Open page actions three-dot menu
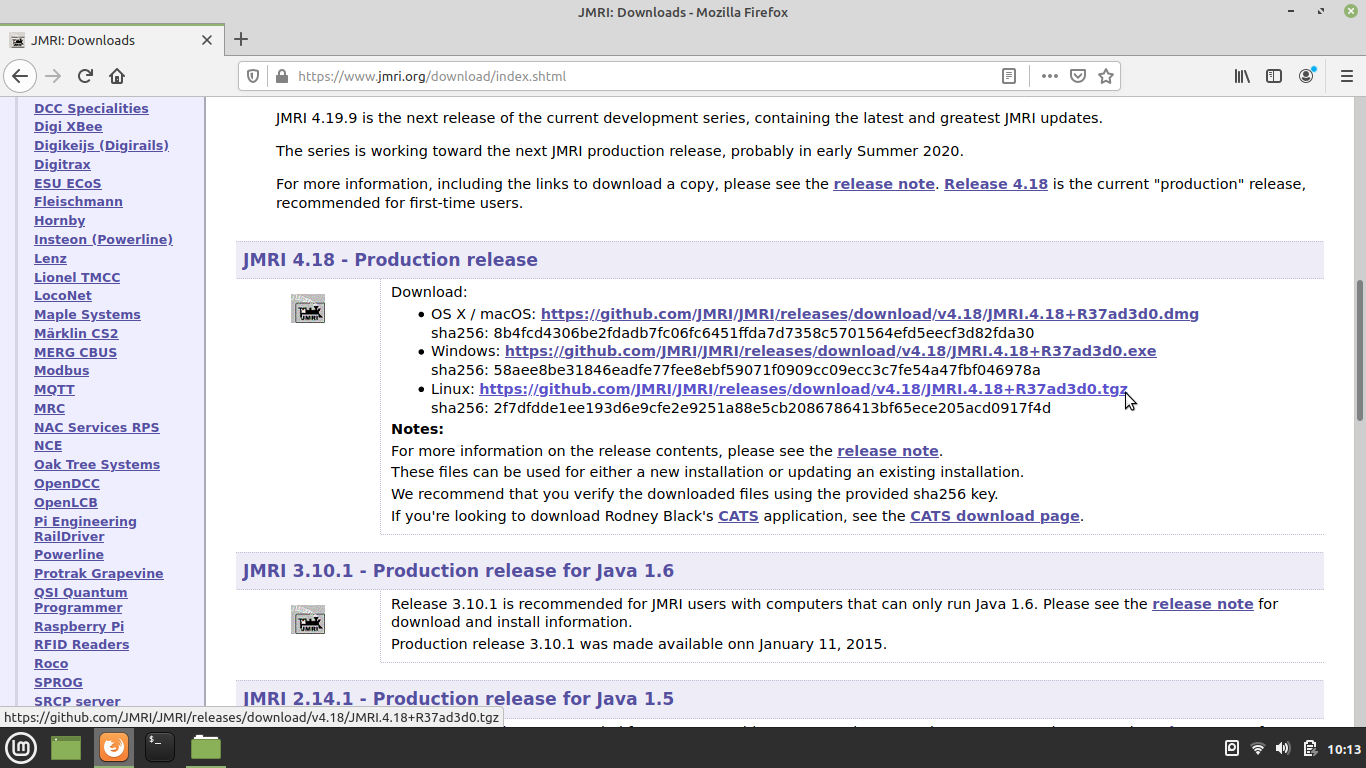This screenshot has height=768, width=1366. pos(1049,76)
